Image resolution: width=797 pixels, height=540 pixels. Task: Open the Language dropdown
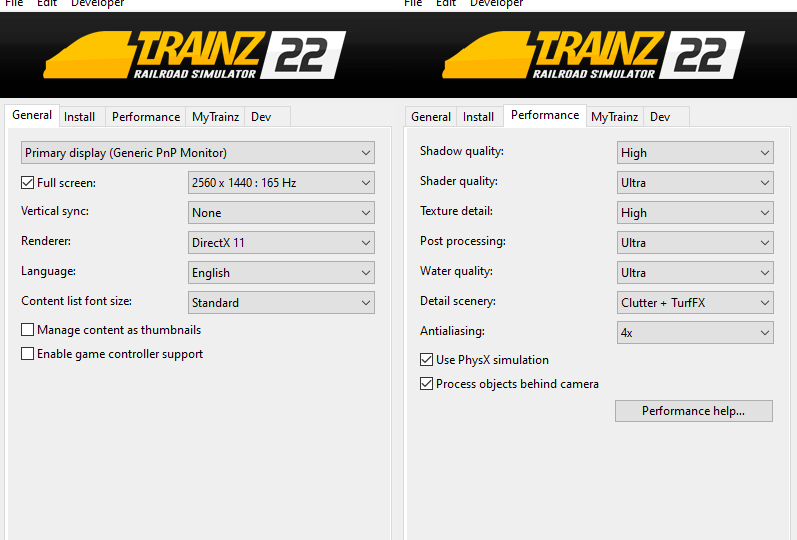click(x=281, y=273)
